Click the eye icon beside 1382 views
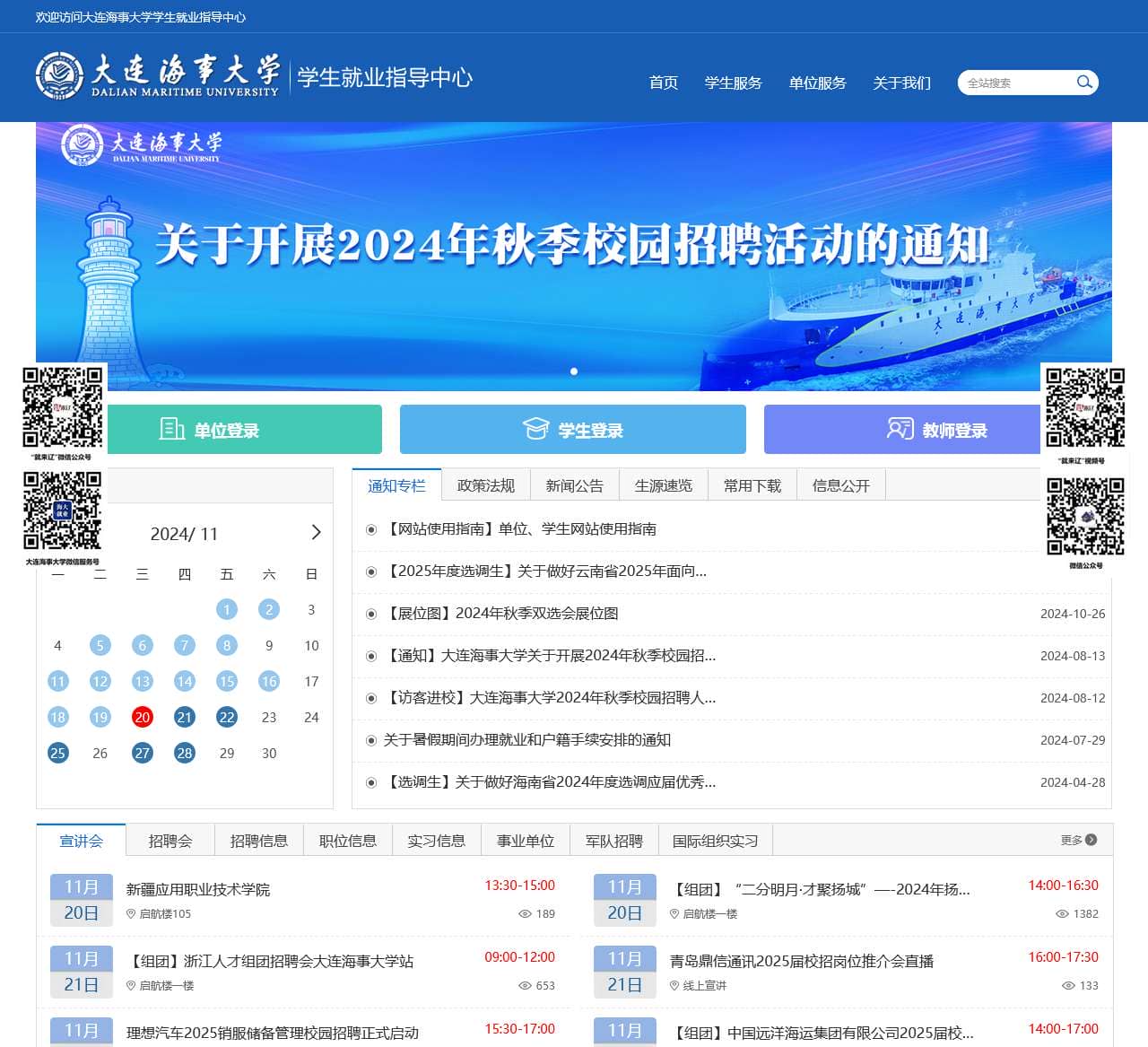Viewport: 1148px width, 1047px height. click(1062, 913)
